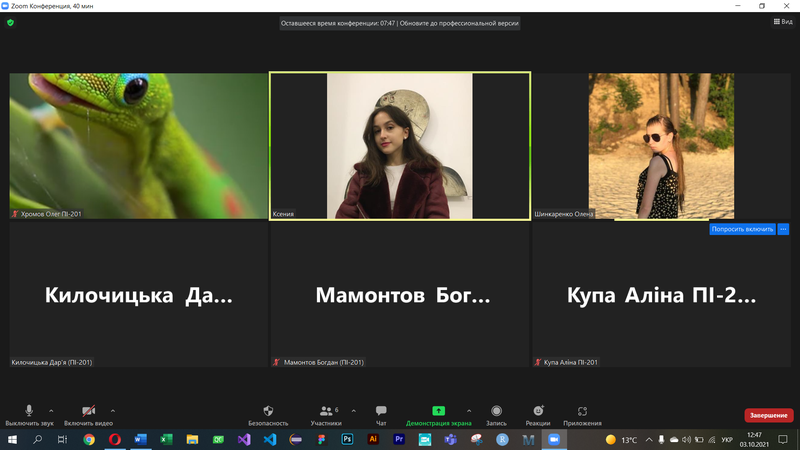Open Qt Creator from the taskbar

pos(218,439)
